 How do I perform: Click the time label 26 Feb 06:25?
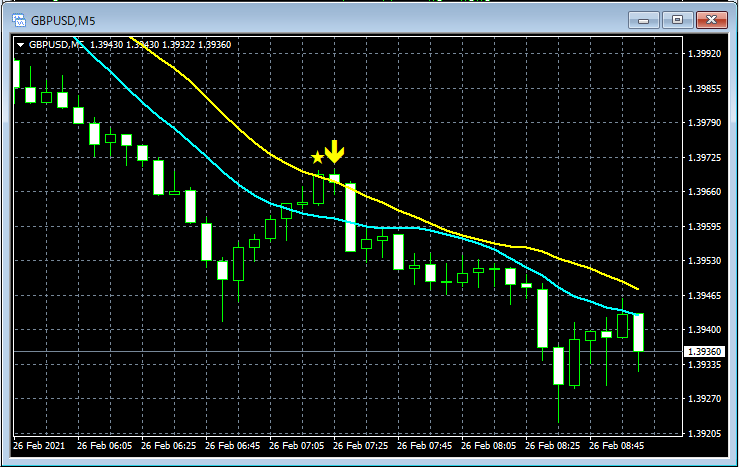click(x=168, y=445)
